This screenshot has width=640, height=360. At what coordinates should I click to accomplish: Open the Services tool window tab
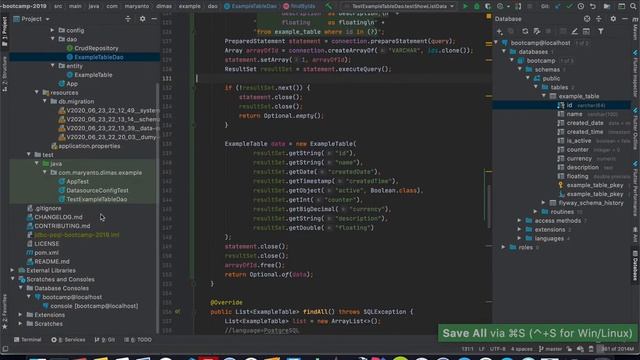pos(68,340)
